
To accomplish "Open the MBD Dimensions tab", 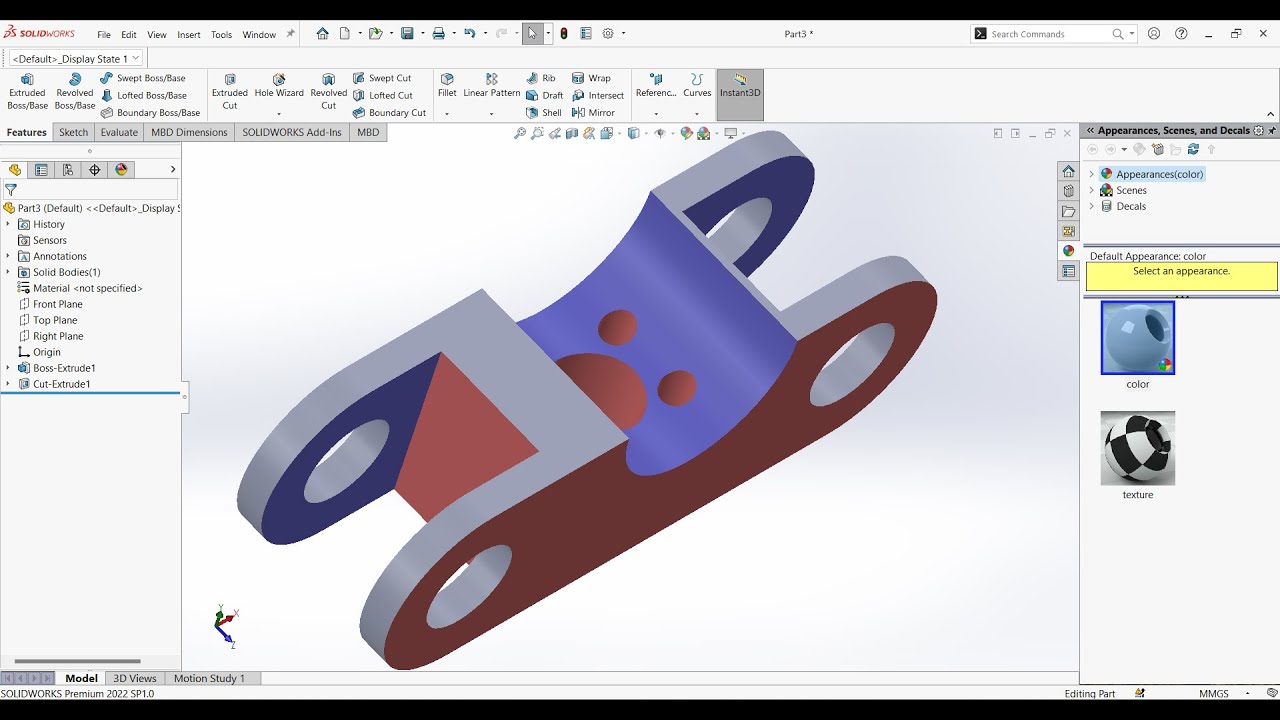I will [189, 132].
